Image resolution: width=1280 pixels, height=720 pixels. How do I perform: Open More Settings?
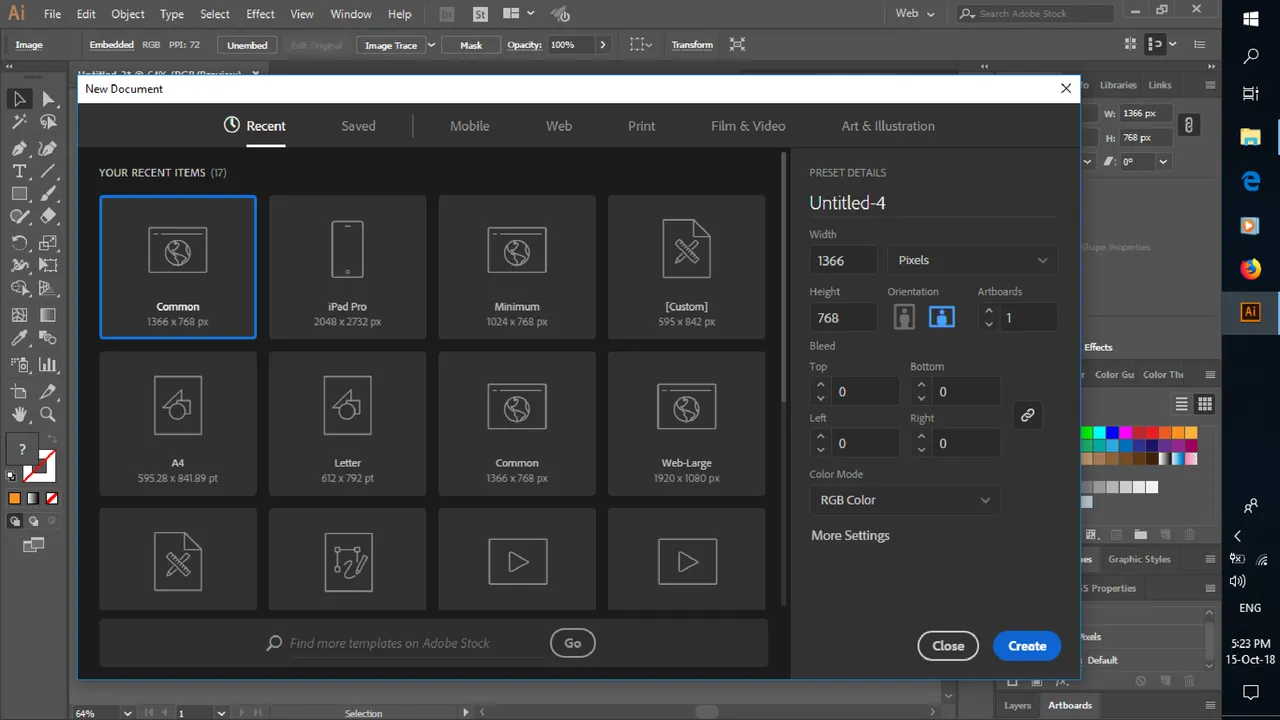tap(850, 535)
